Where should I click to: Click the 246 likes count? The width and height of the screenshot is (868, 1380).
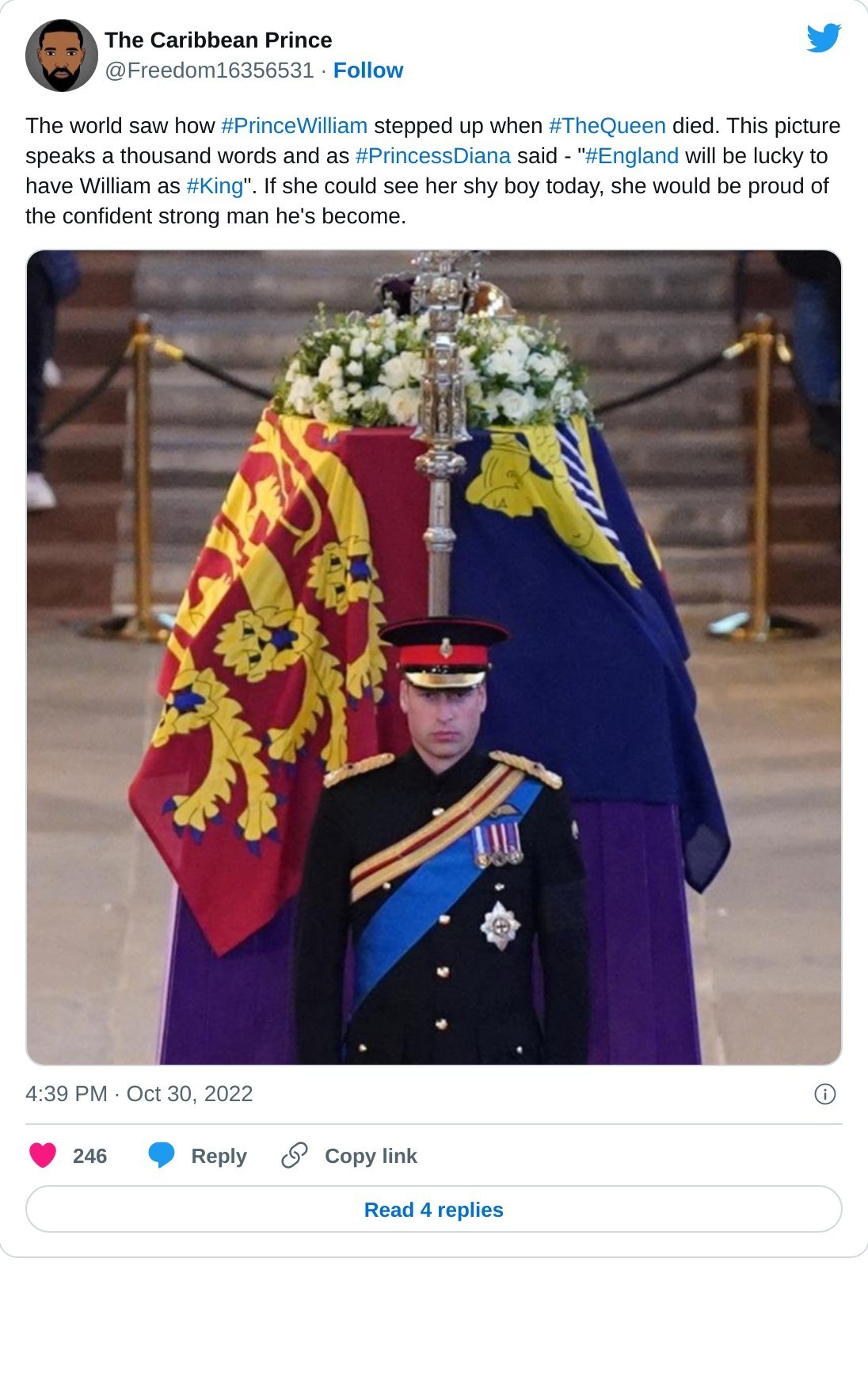[x=89, y=1157]
